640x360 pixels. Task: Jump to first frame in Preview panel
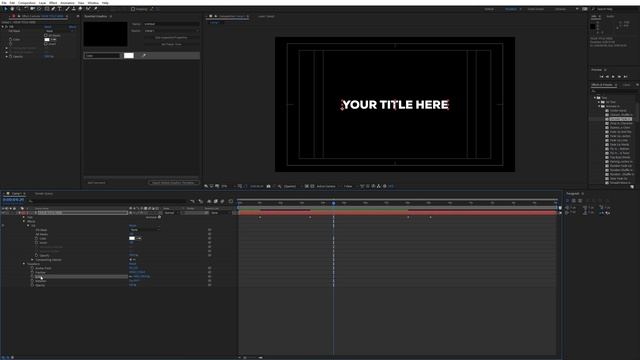(x=602, y=77)
